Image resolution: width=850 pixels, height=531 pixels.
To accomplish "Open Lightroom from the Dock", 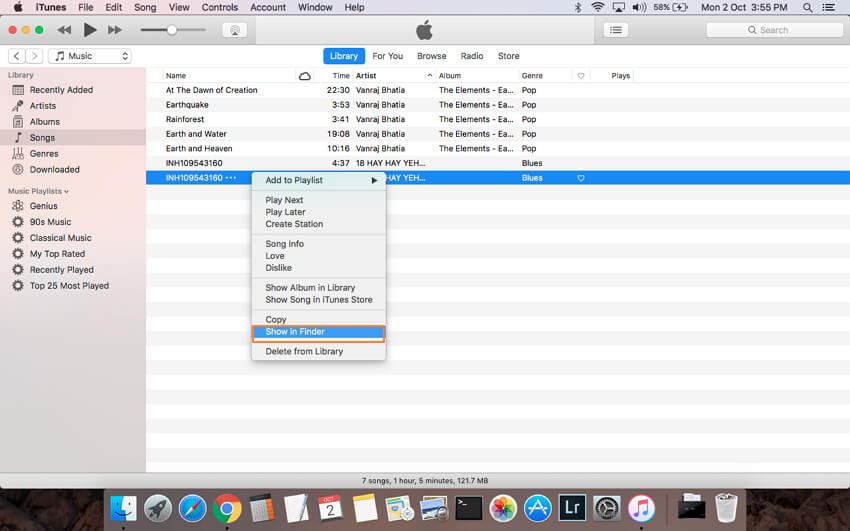I will tap(572, 509).
